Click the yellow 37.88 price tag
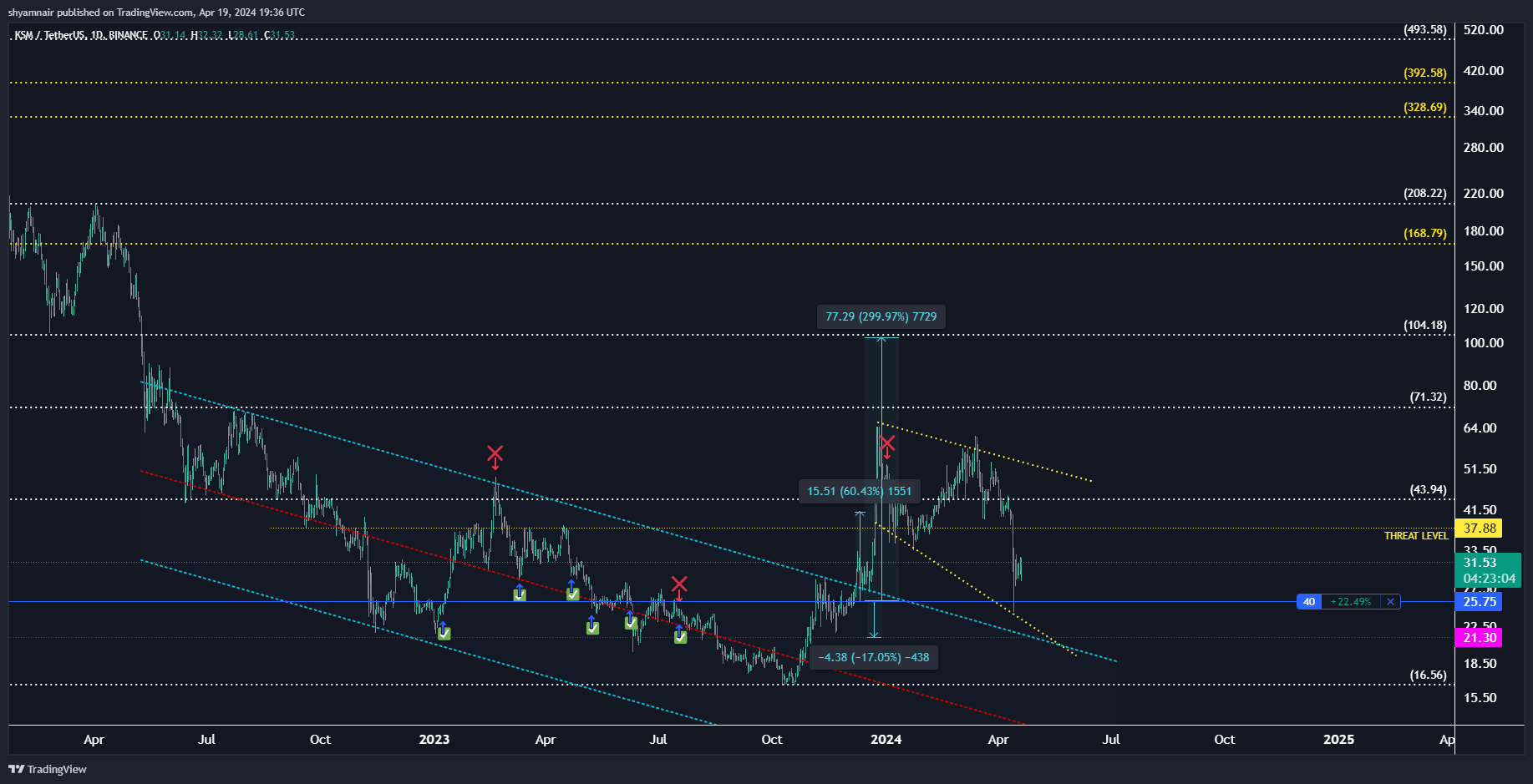 click(x=1478, y=528)
